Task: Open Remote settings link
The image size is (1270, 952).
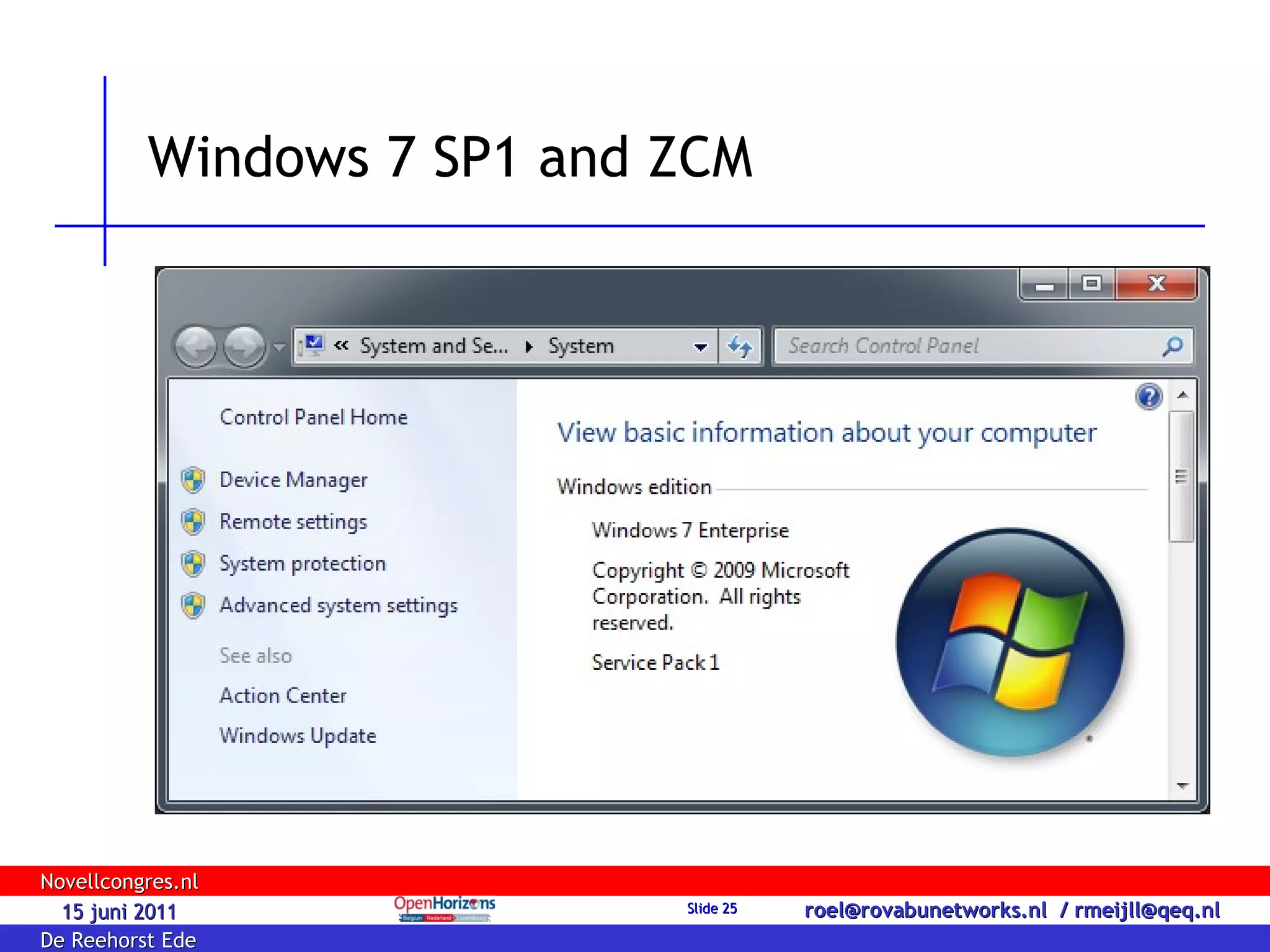Action: tap(293, 522)
